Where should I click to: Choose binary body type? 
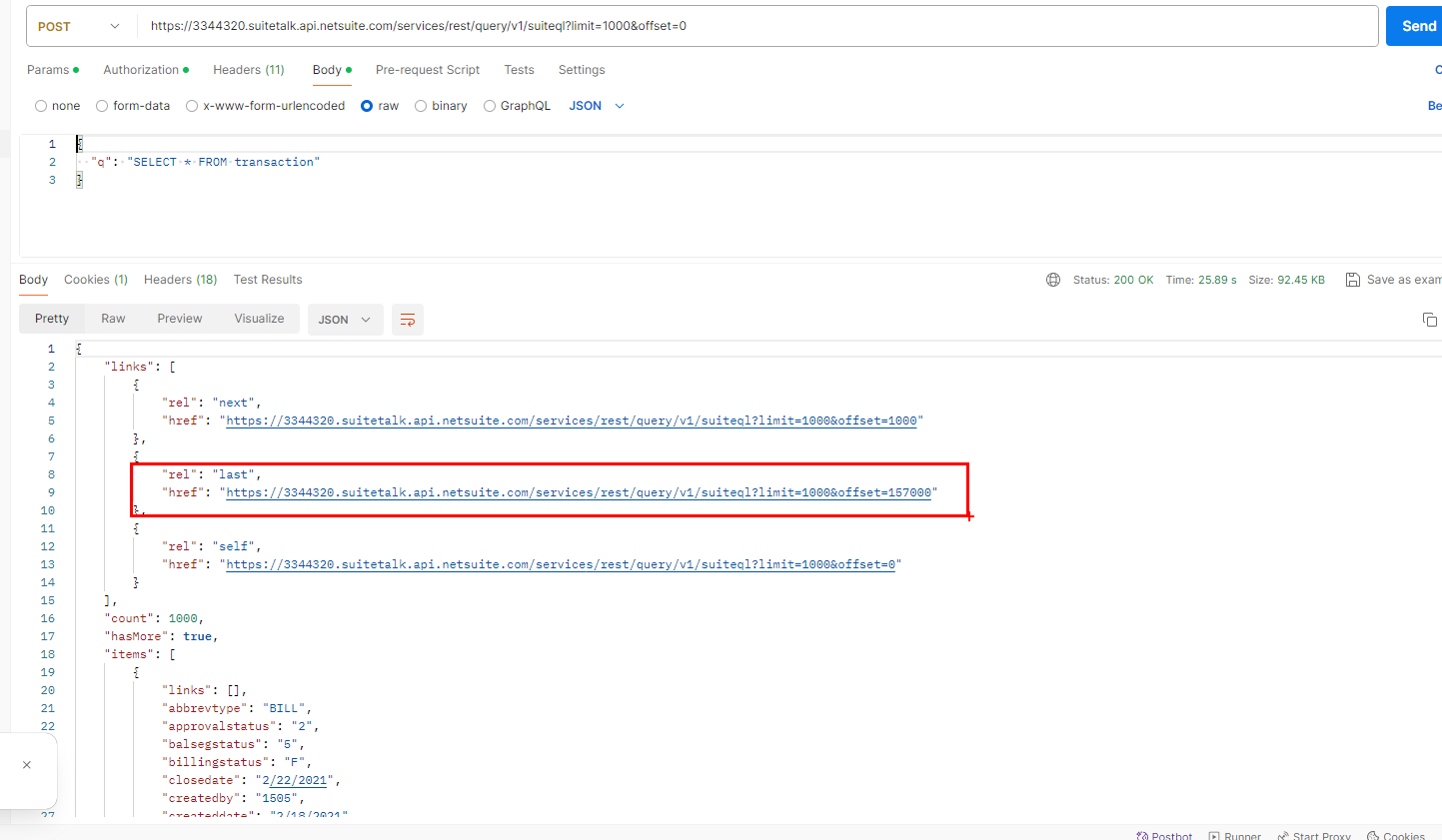441,106
